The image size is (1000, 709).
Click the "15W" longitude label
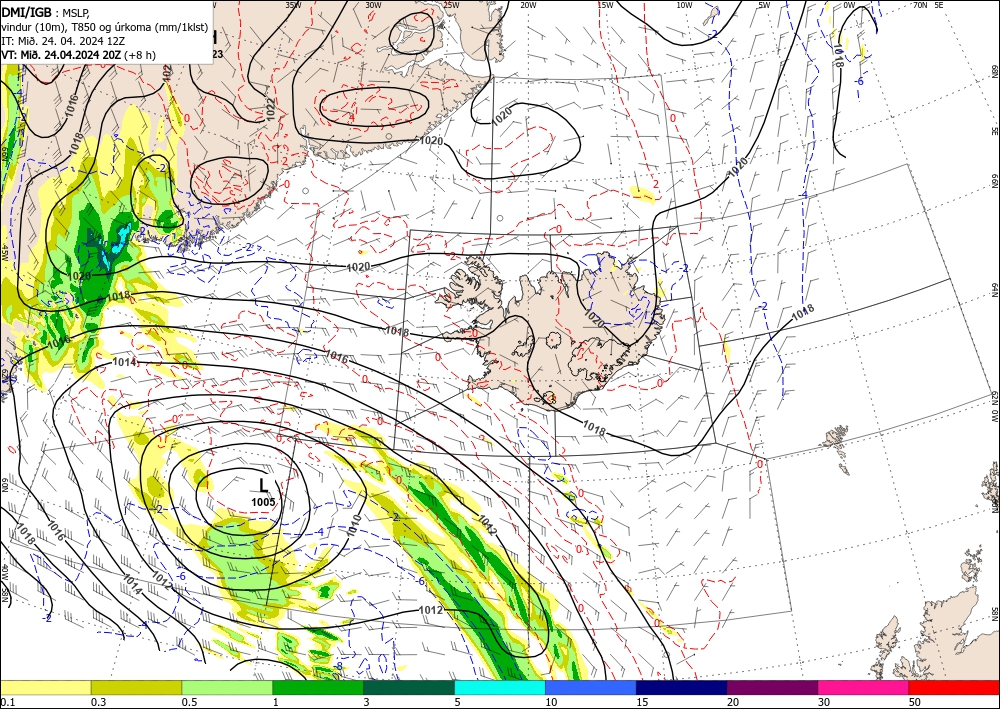tap(606, 5)
